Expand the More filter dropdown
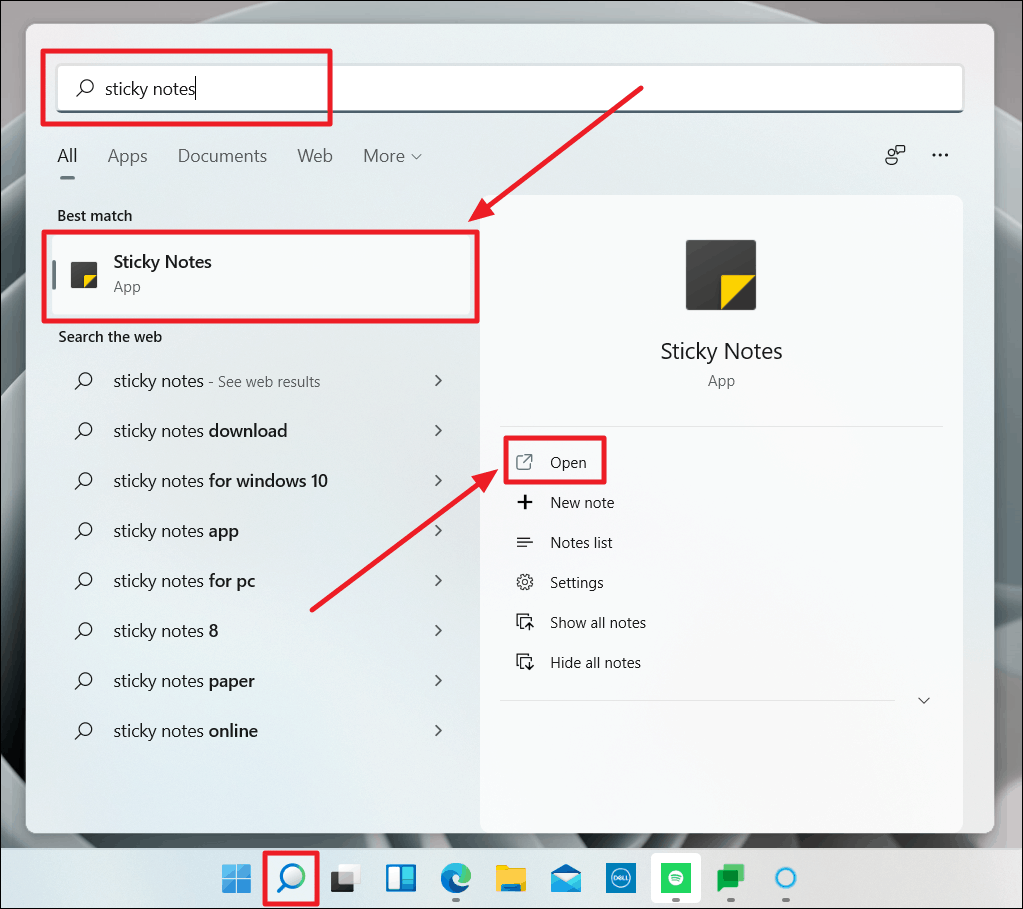Image resolution: width=1023 pixels, height=909 pixels. [391, 156]
